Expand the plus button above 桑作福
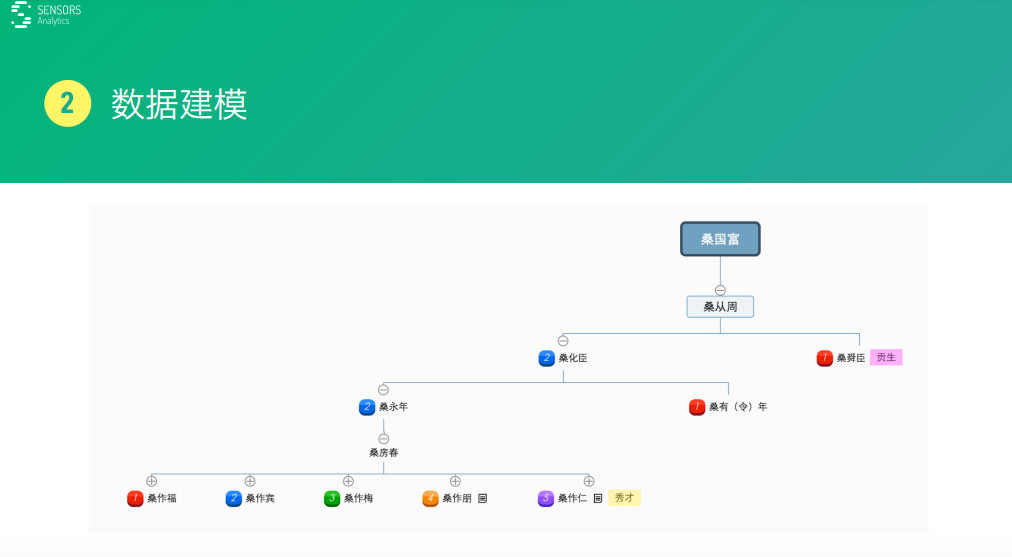Image resolution: width=1012 pixels, height=557 pixels. (x=152, y=481)
